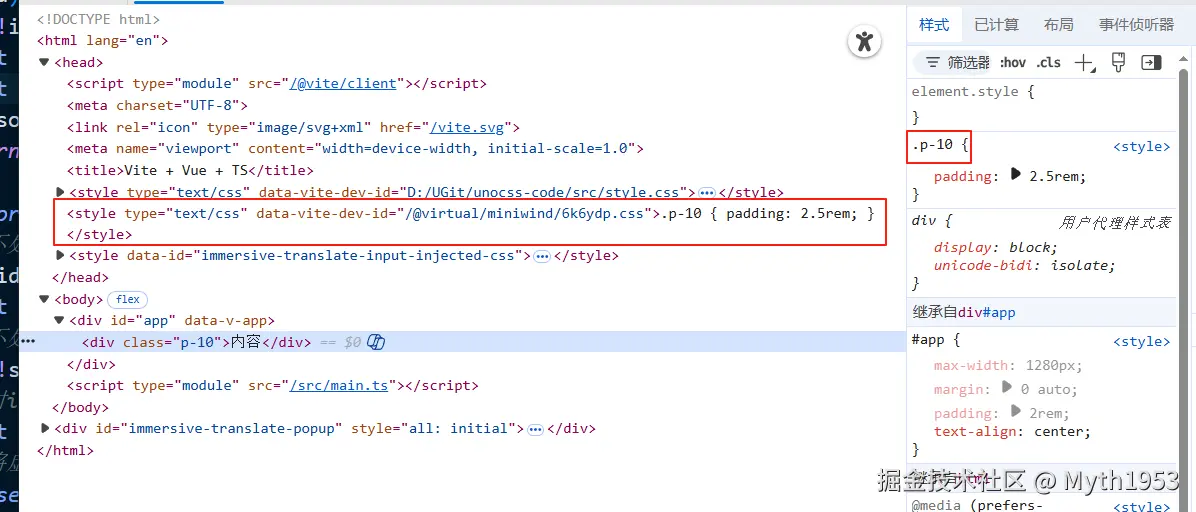
Task: Switch to the 布局 tab
Action: 1059,25
